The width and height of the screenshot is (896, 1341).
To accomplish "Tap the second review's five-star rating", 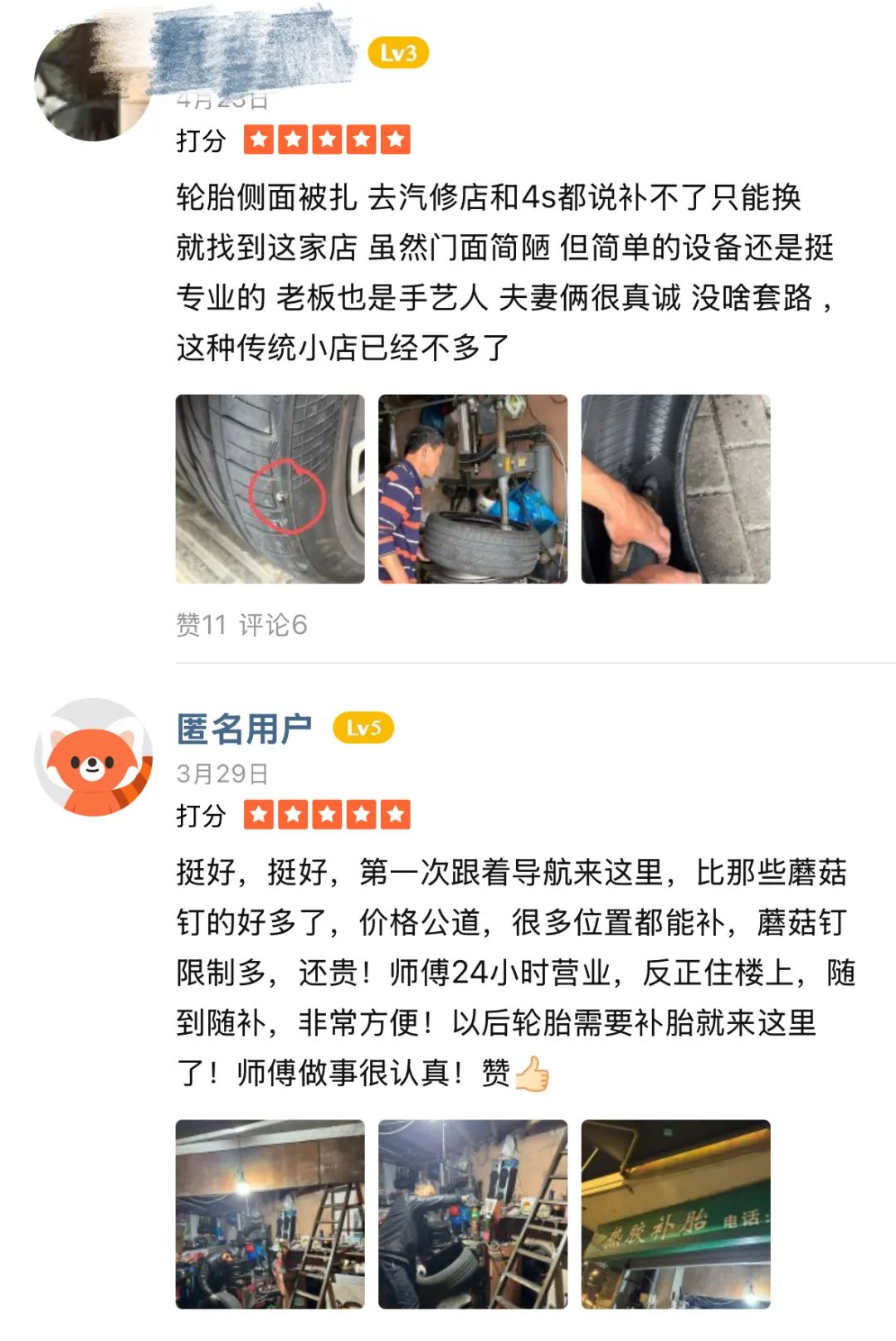I will click(327, 815).
